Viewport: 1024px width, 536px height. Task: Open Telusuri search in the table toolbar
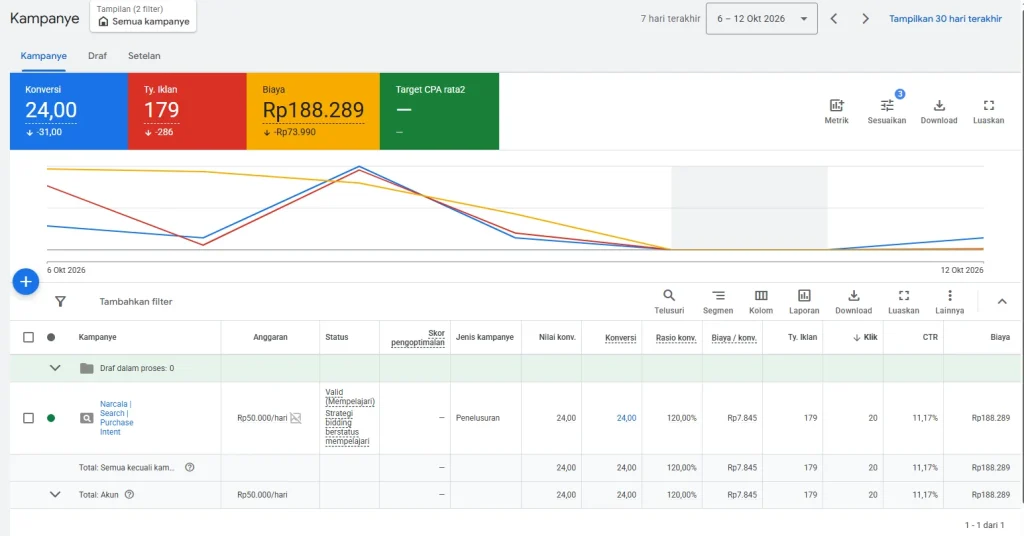pyautogui.click(x=669, y=302)
